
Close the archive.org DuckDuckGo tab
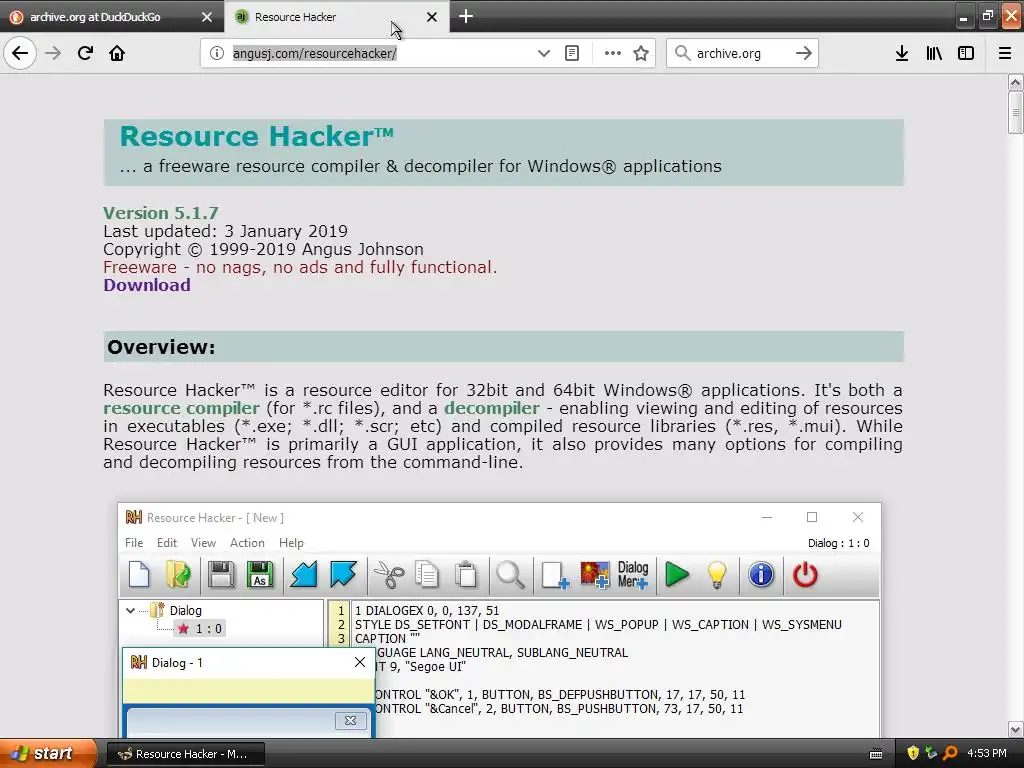[207, 17]
